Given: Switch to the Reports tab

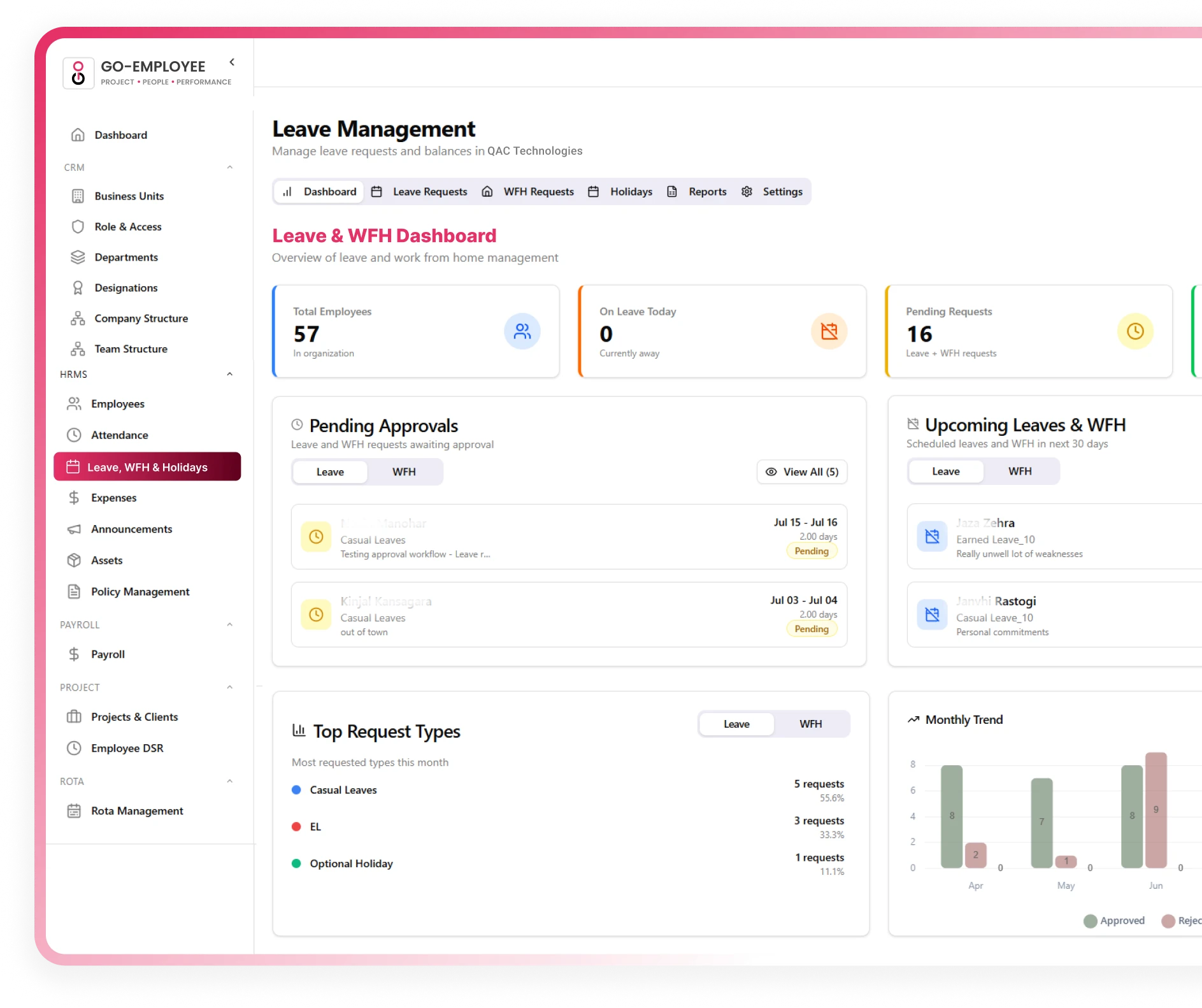Looking at the screenshot, I should coord(697,192).
